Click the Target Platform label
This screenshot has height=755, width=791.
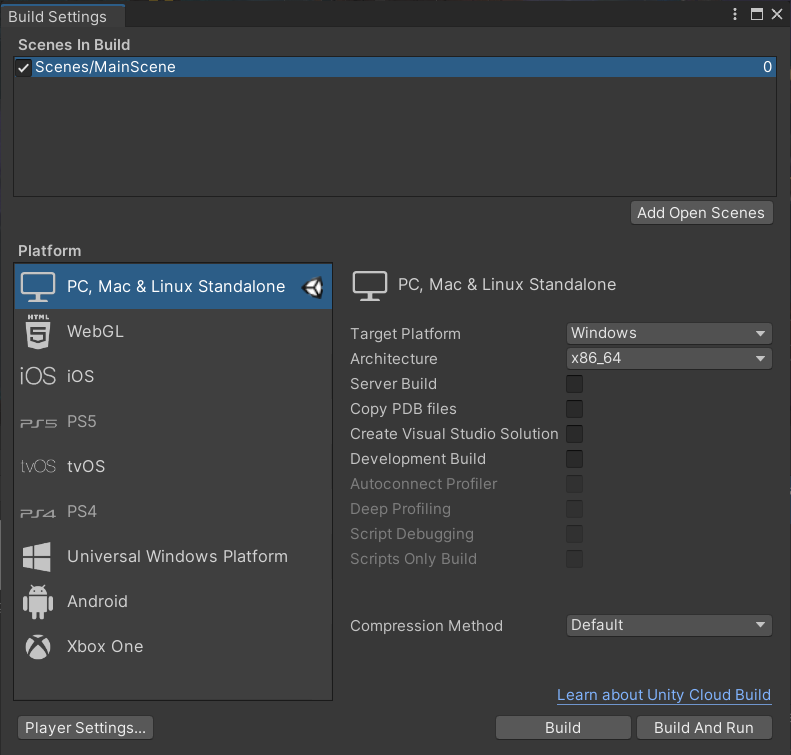point(406,334)
